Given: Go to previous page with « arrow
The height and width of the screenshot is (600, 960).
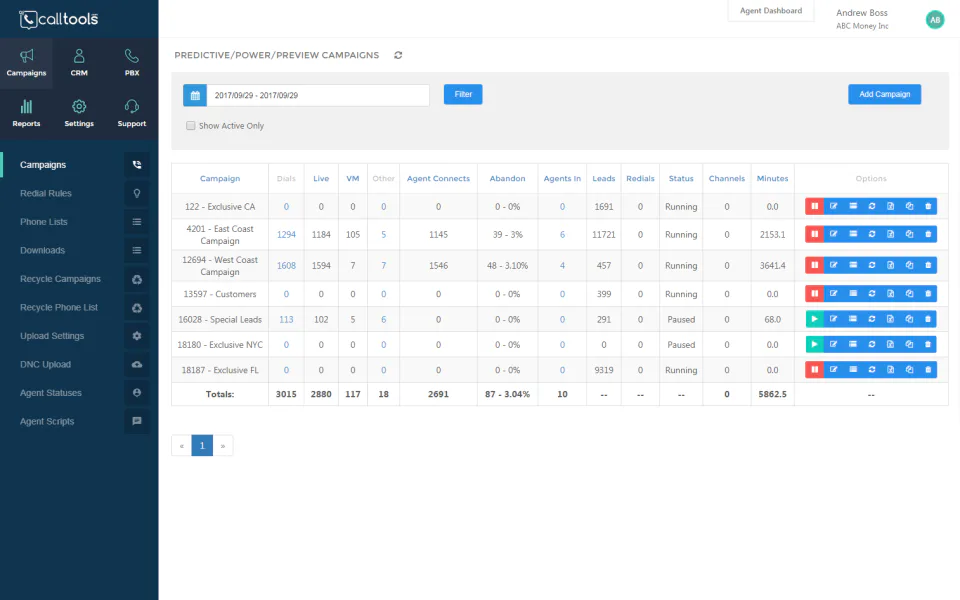Looking at the screenshot, I should click(182, 445).
